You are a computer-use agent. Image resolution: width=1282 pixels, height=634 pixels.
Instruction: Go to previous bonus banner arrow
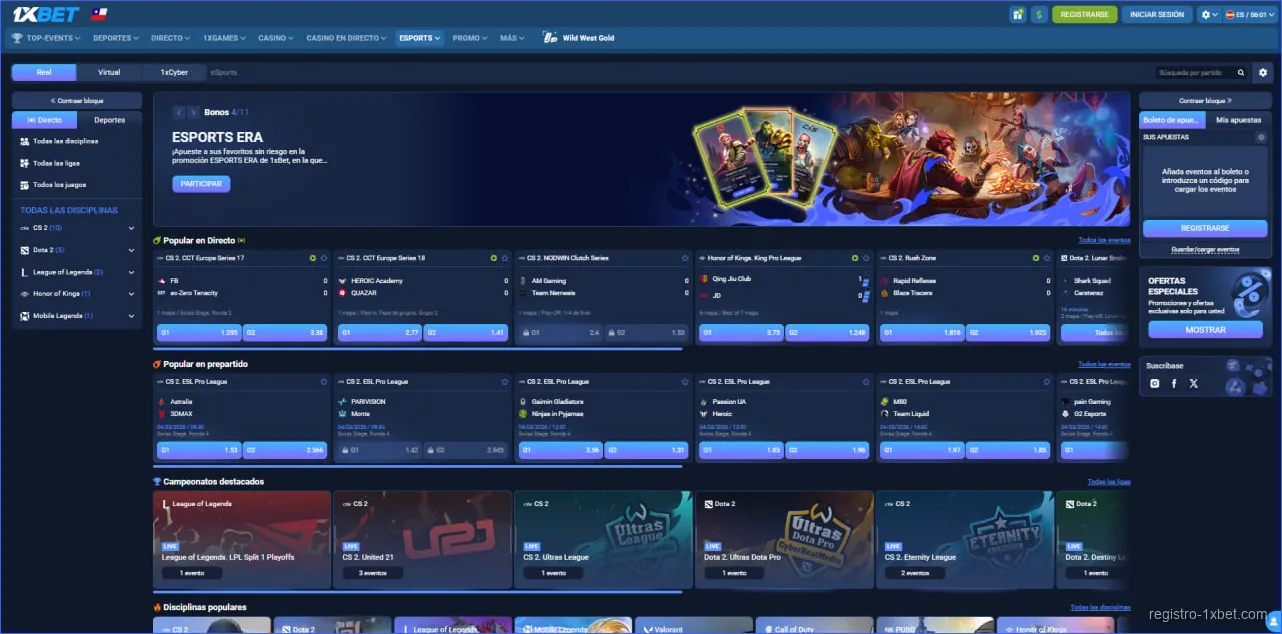tap(179, 113)
